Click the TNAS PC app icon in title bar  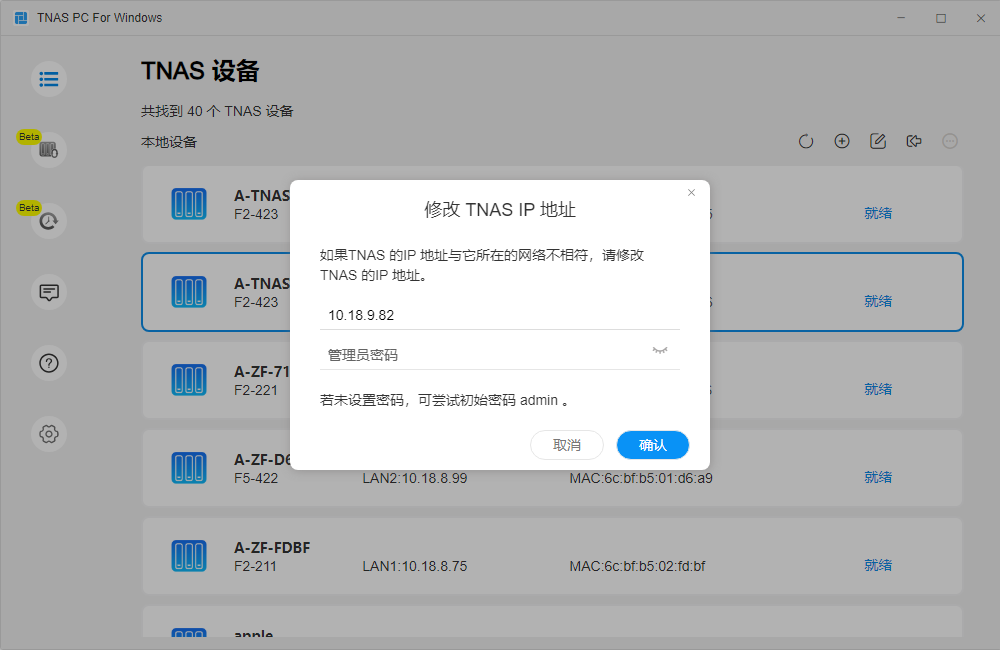(x=21, y=18)
